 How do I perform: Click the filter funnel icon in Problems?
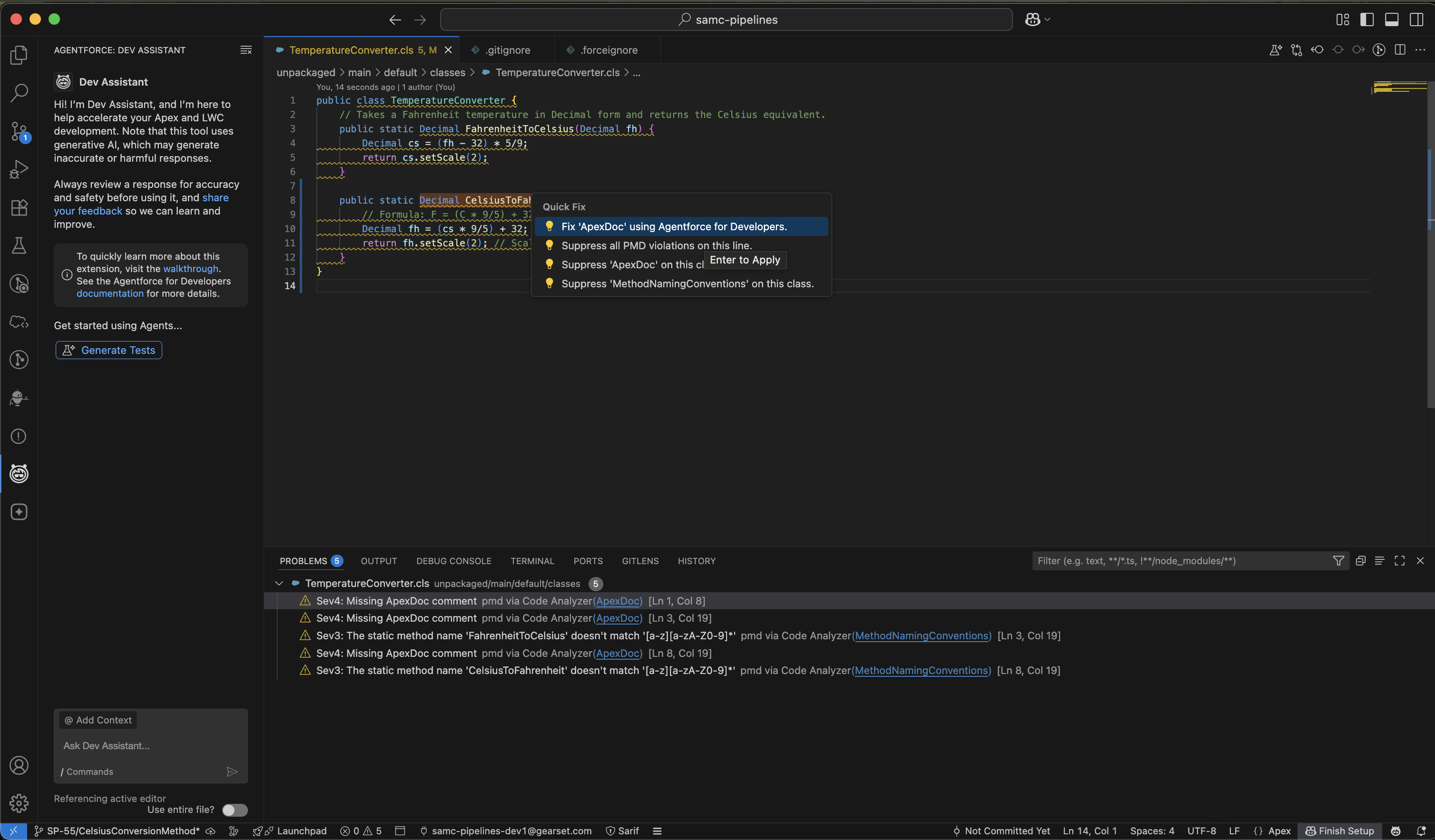[x=1338, y=561]
